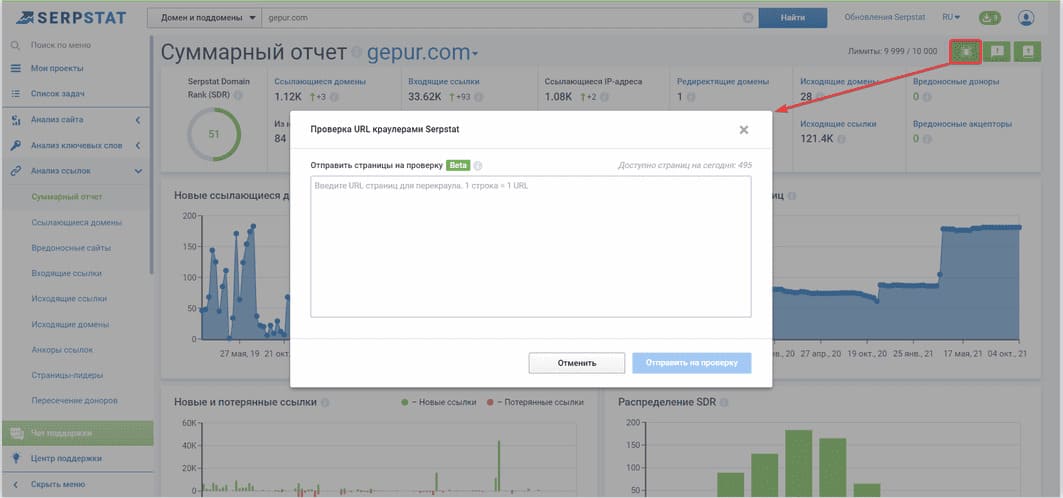Click the green export upload button
Image resolution: width=1063 pixels, height=498 pixels.
point(1027,51)
